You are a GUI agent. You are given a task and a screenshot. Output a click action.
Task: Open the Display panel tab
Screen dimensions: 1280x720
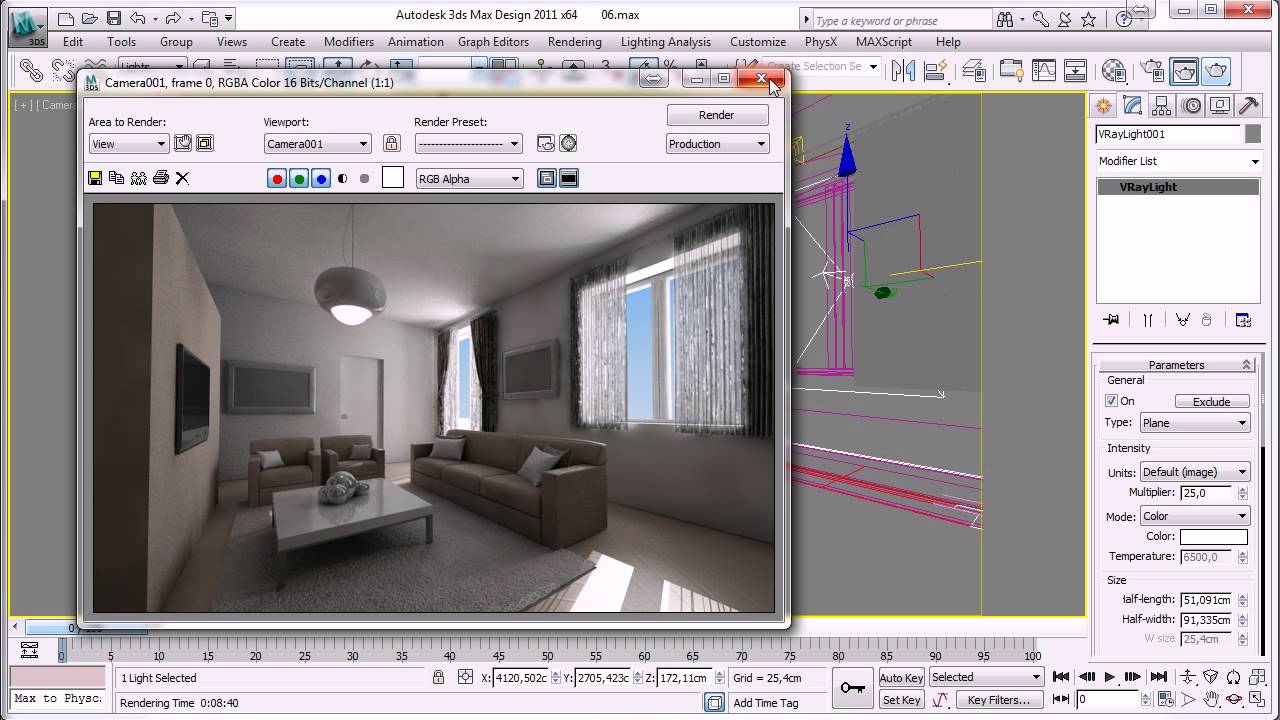pyautogui.click(x=1220, y=106)
